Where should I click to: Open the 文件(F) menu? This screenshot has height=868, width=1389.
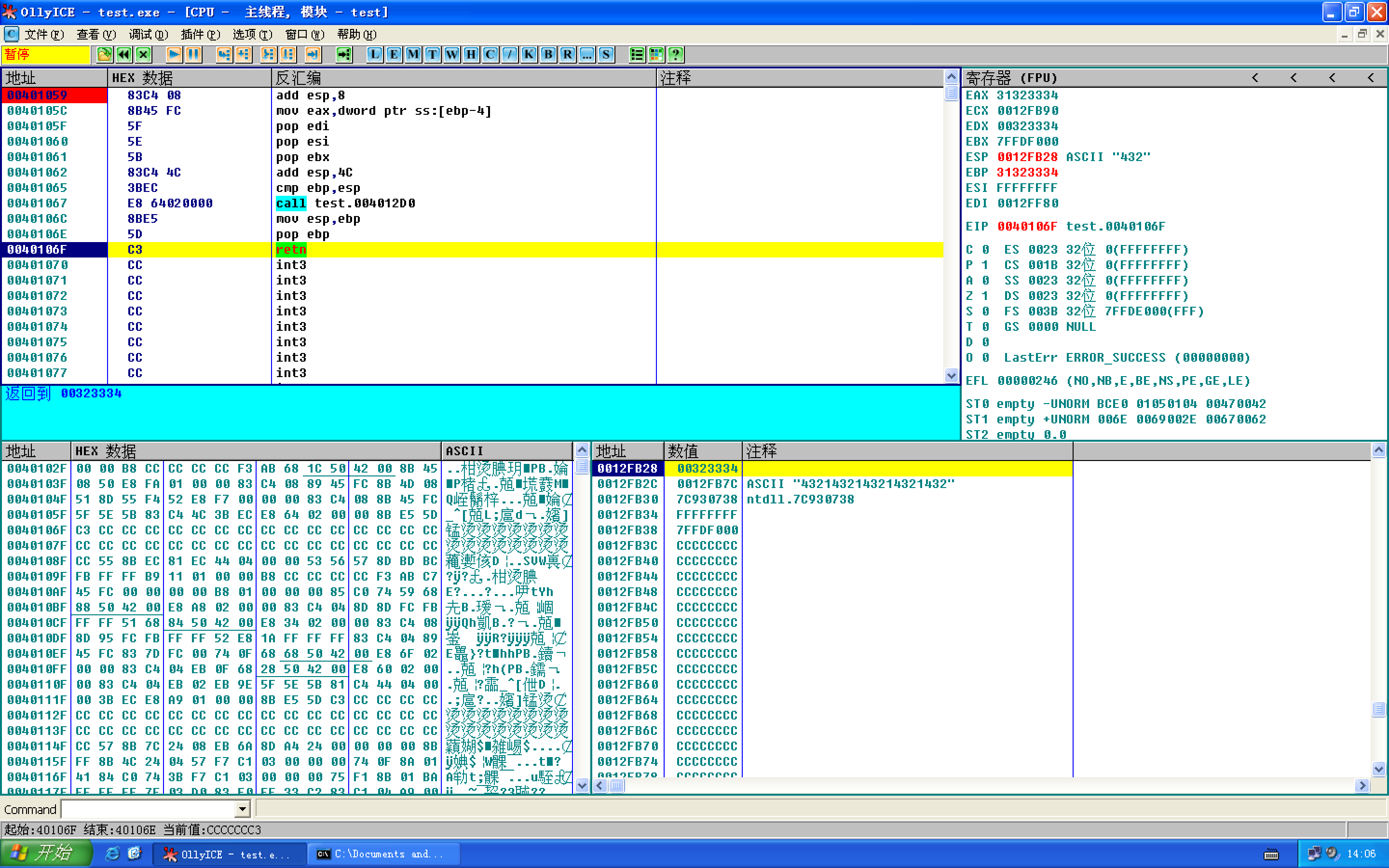click(x=44, y=34)
